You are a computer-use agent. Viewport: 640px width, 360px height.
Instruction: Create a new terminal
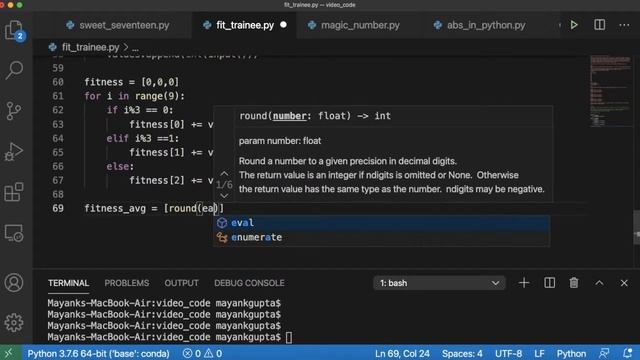point(524,282)
